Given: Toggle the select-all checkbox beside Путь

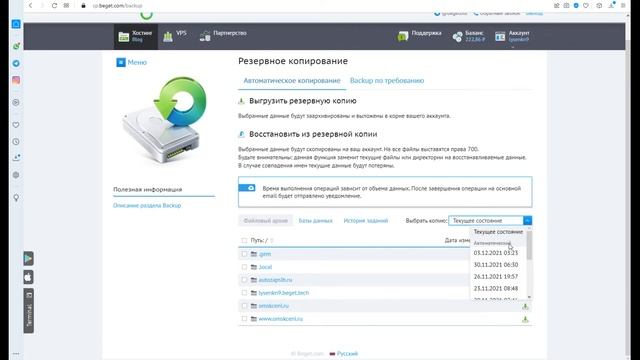Looking at the screenshot, I should pos(244,240).
